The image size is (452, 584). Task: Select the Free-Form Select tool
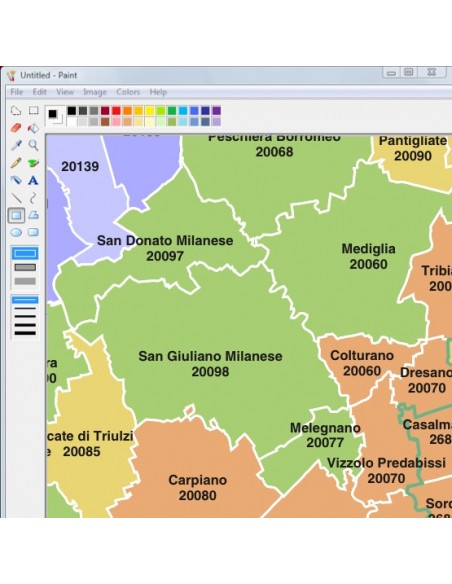click(16, 111)
